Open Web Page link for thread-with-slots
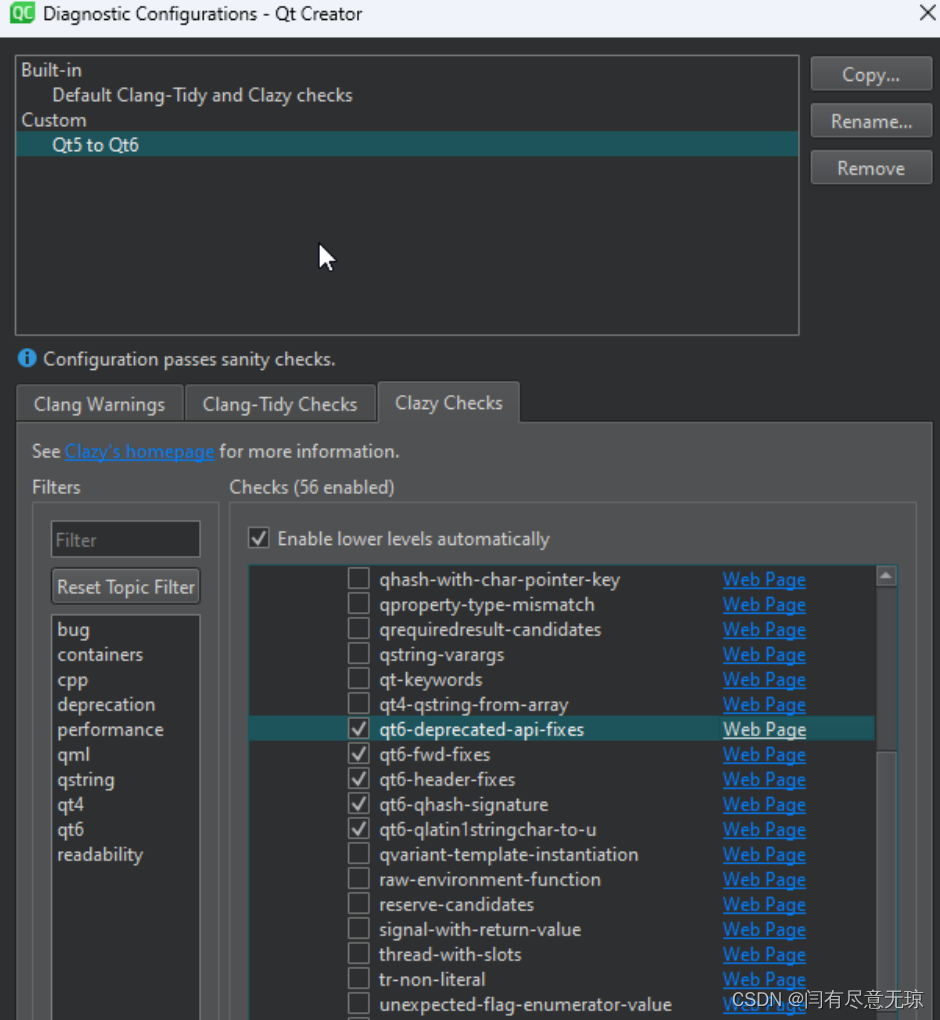 tap(764, 954)
